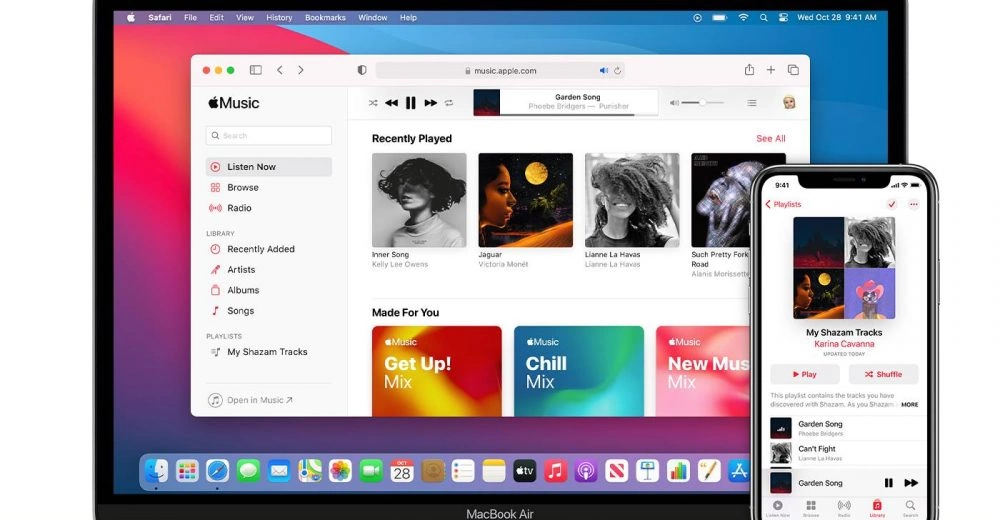Toggle repeat mode in the player

[449, 103]
